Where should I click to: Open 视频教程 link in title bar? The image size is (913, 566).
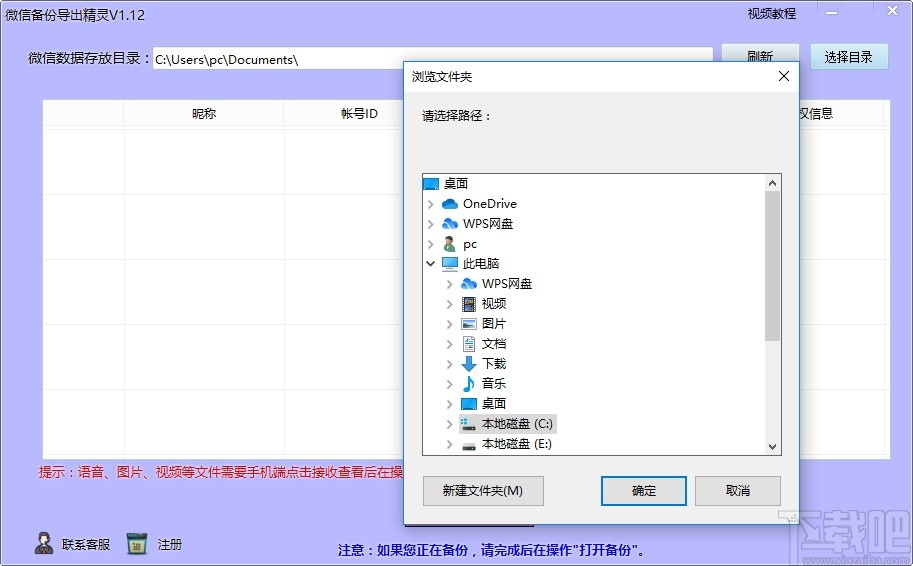(x=772, y=13)
